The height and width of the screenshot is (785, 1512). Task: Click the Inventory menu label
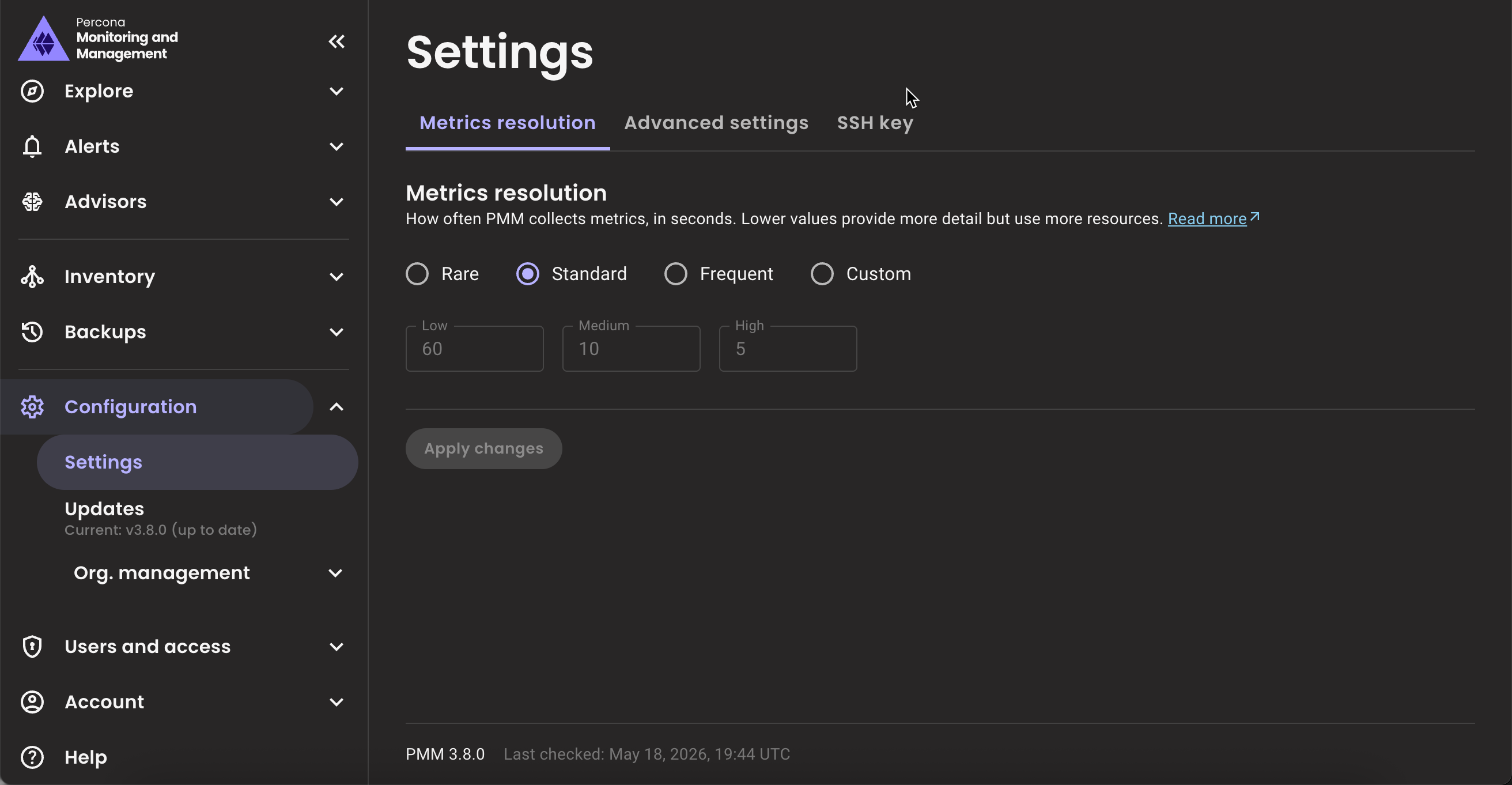[x=109, y=277]
